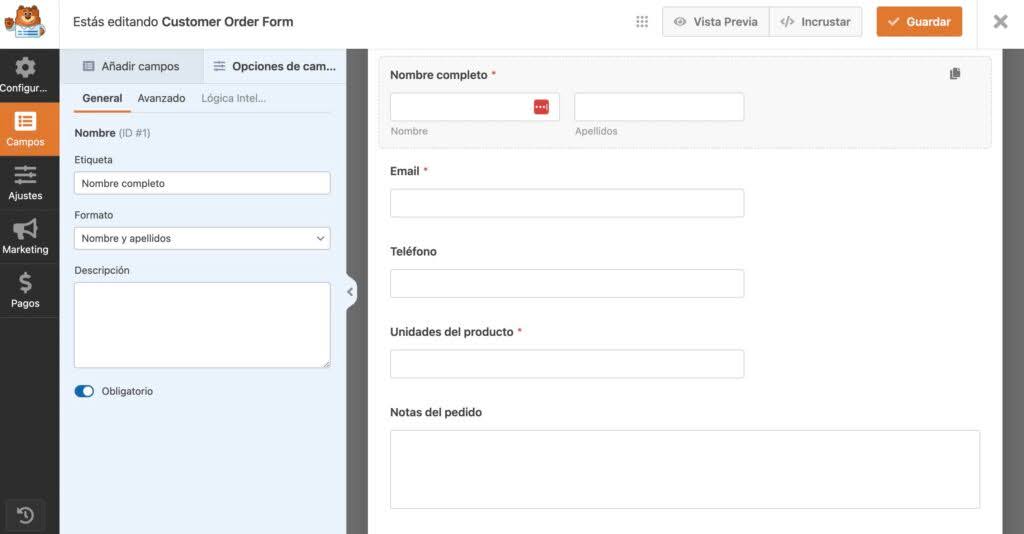
Task: Open the Configuración gear panel
Action: [25, 76]
